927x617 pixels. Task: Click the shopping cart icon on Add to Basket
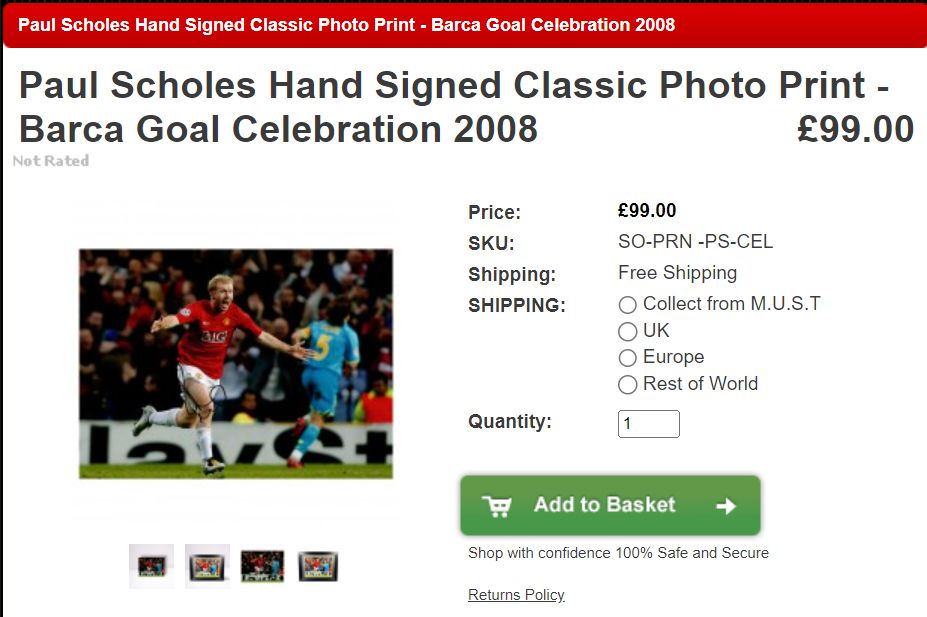[497, 506]
